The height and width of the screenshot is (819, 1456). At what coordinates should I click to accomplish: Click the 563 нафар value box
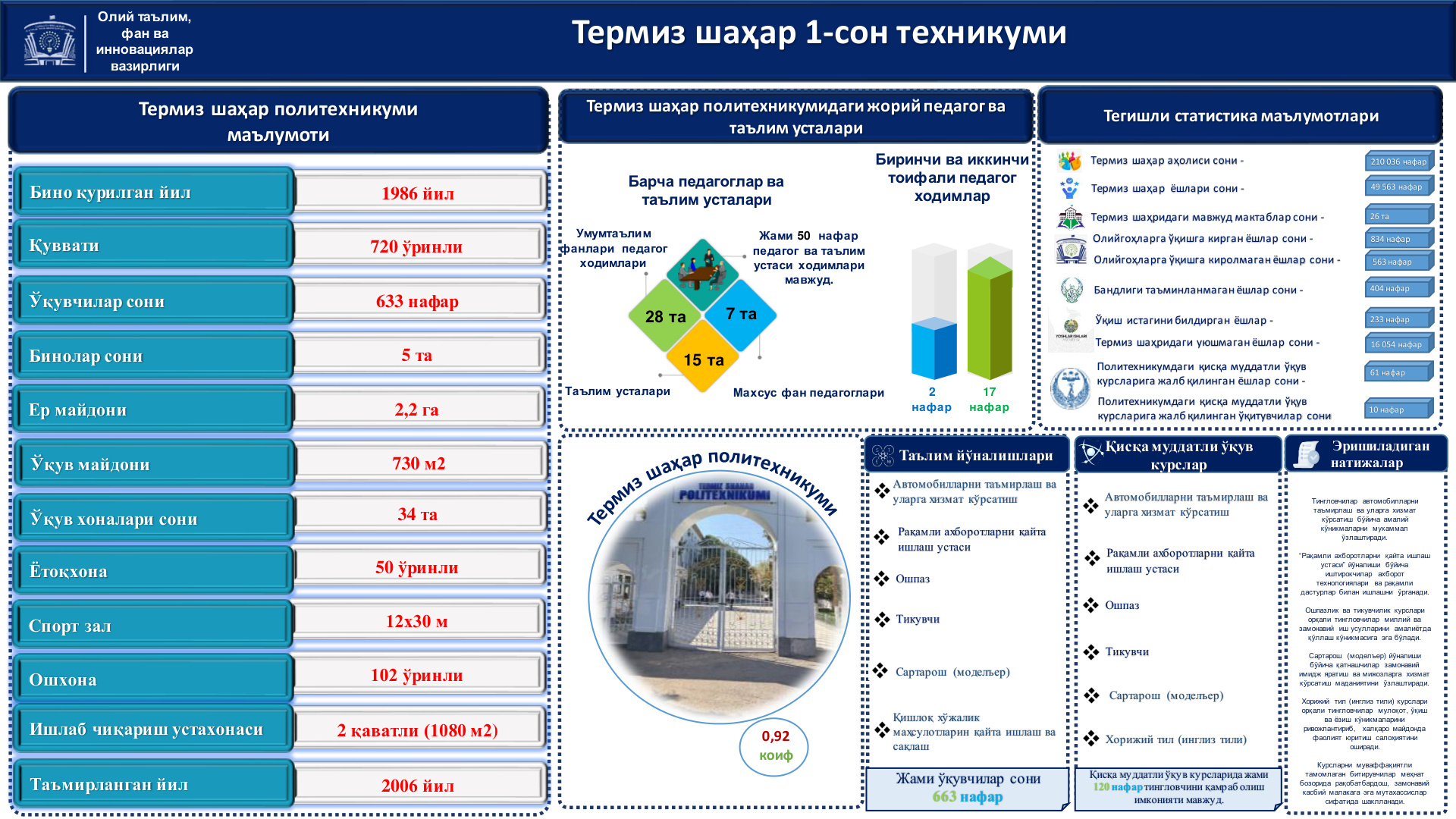click(x=1399, y=261)
